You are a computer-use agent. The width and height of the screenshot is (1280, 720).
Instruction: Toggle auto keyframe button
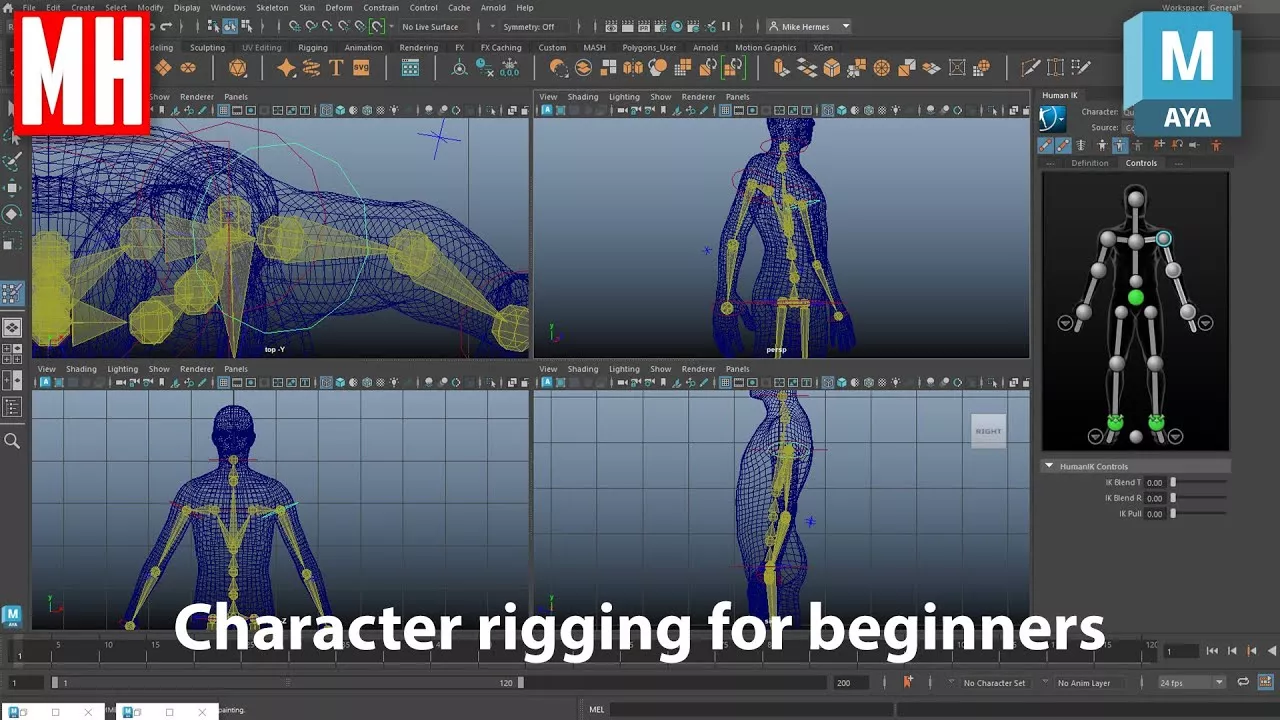908,682
